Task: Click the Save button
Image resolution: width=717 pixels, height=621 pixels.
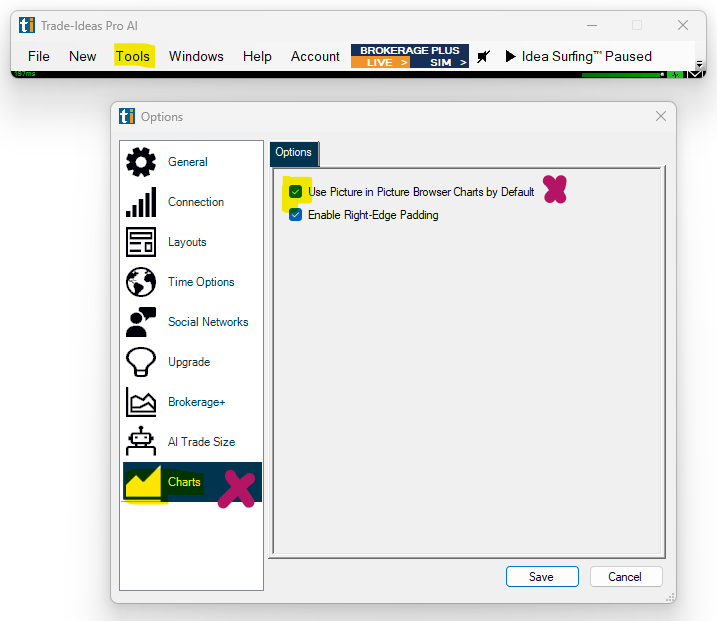Action: point(542,577)
